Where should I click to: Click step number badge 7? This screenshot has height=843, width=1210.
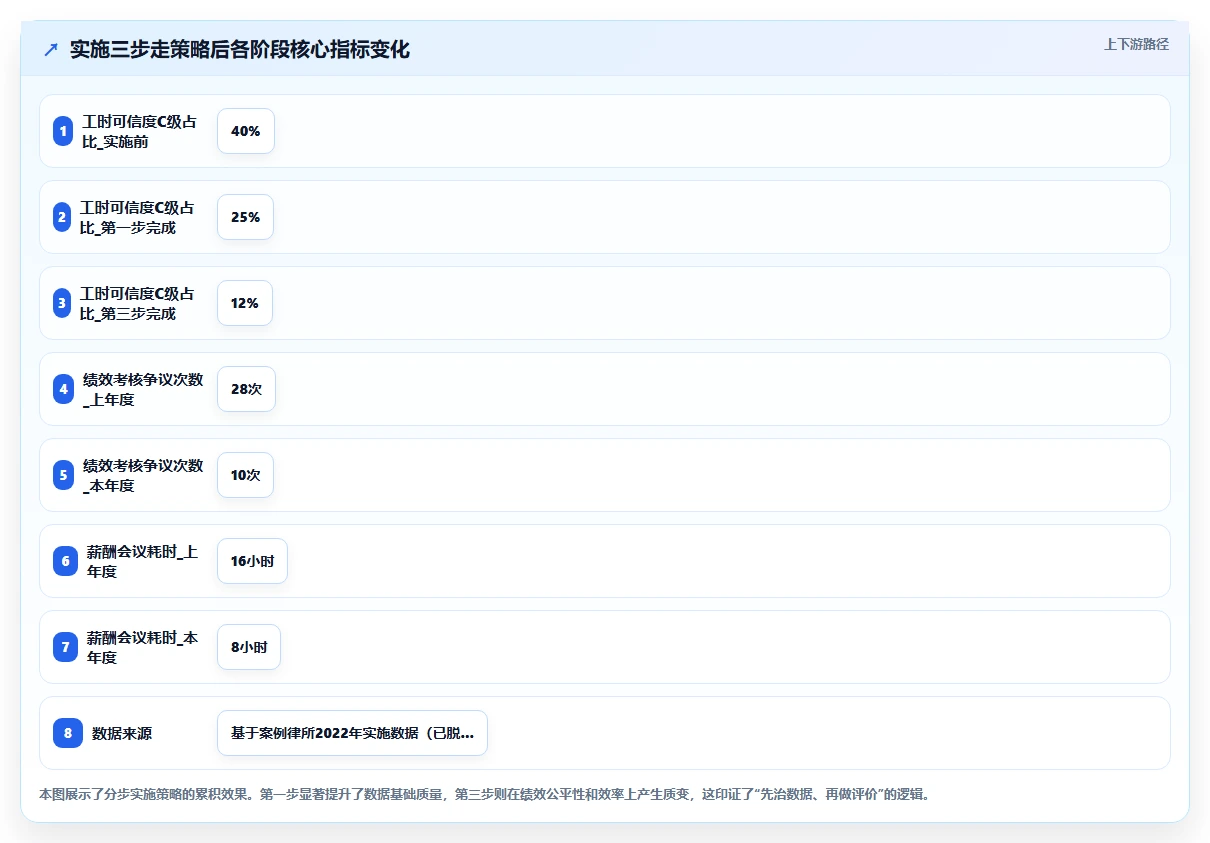coord(66,647)
